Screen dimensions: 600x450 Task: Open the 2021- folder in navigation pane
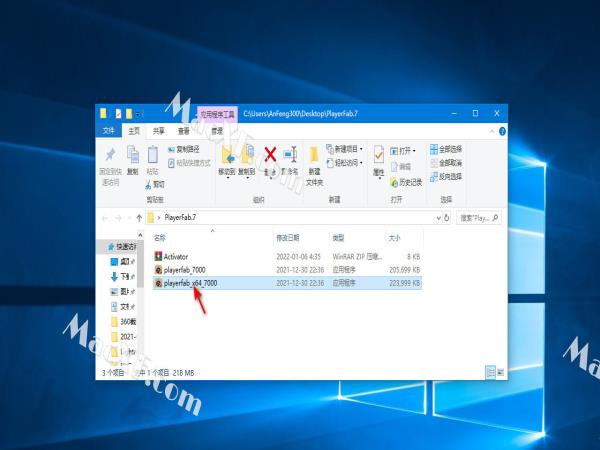pos(123,337)
